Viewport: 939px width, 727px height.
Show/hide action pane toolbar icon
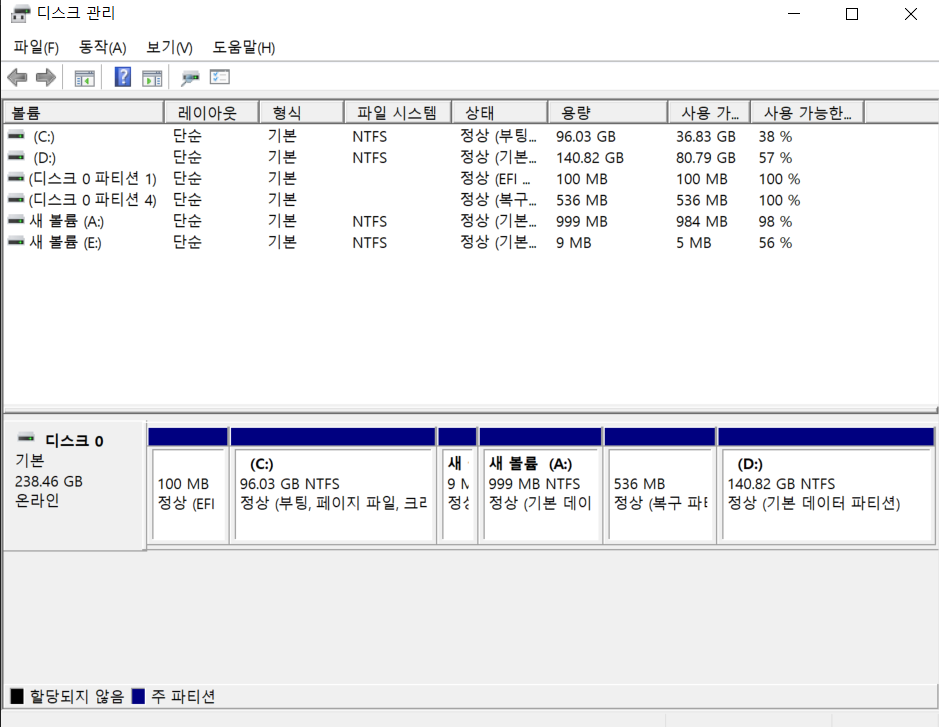(x=152, y=78)
